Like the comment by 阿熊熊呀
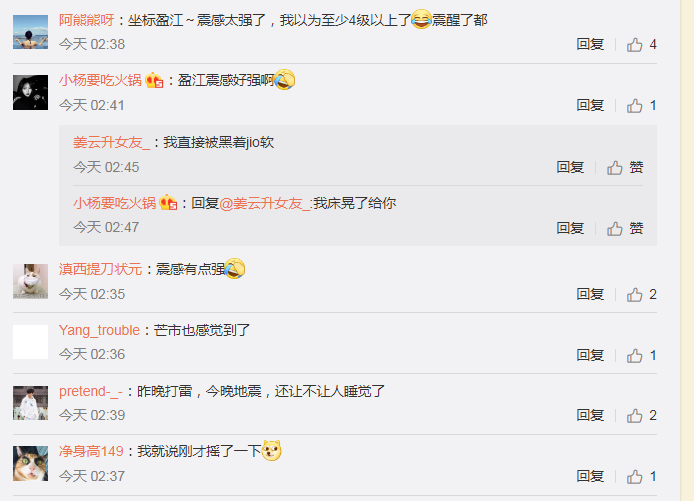The image size is (694, 501). 641,45
